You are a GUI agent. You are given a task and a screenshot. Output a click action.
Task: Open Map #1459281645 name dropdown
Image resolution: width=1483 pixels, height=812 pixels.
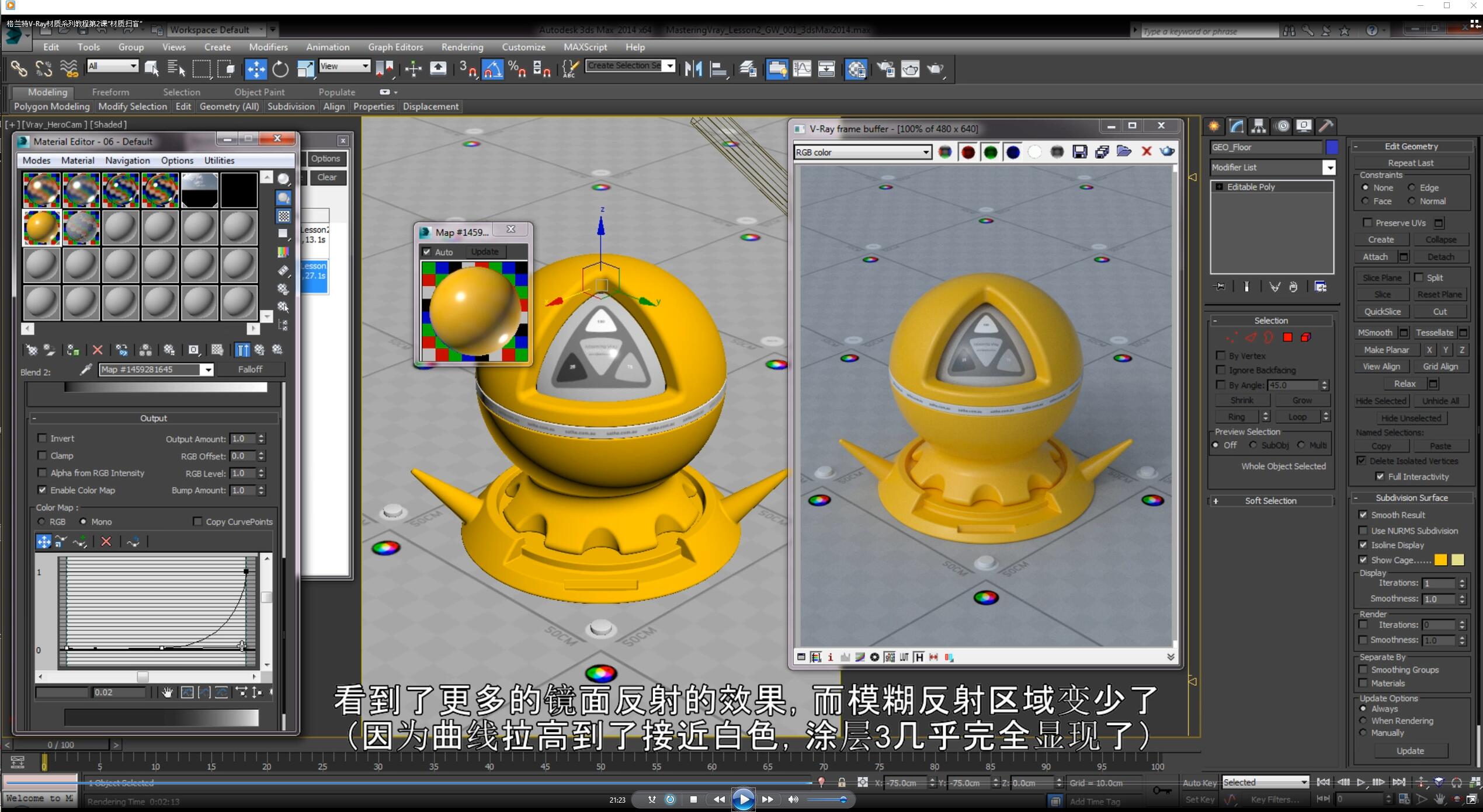207,370
